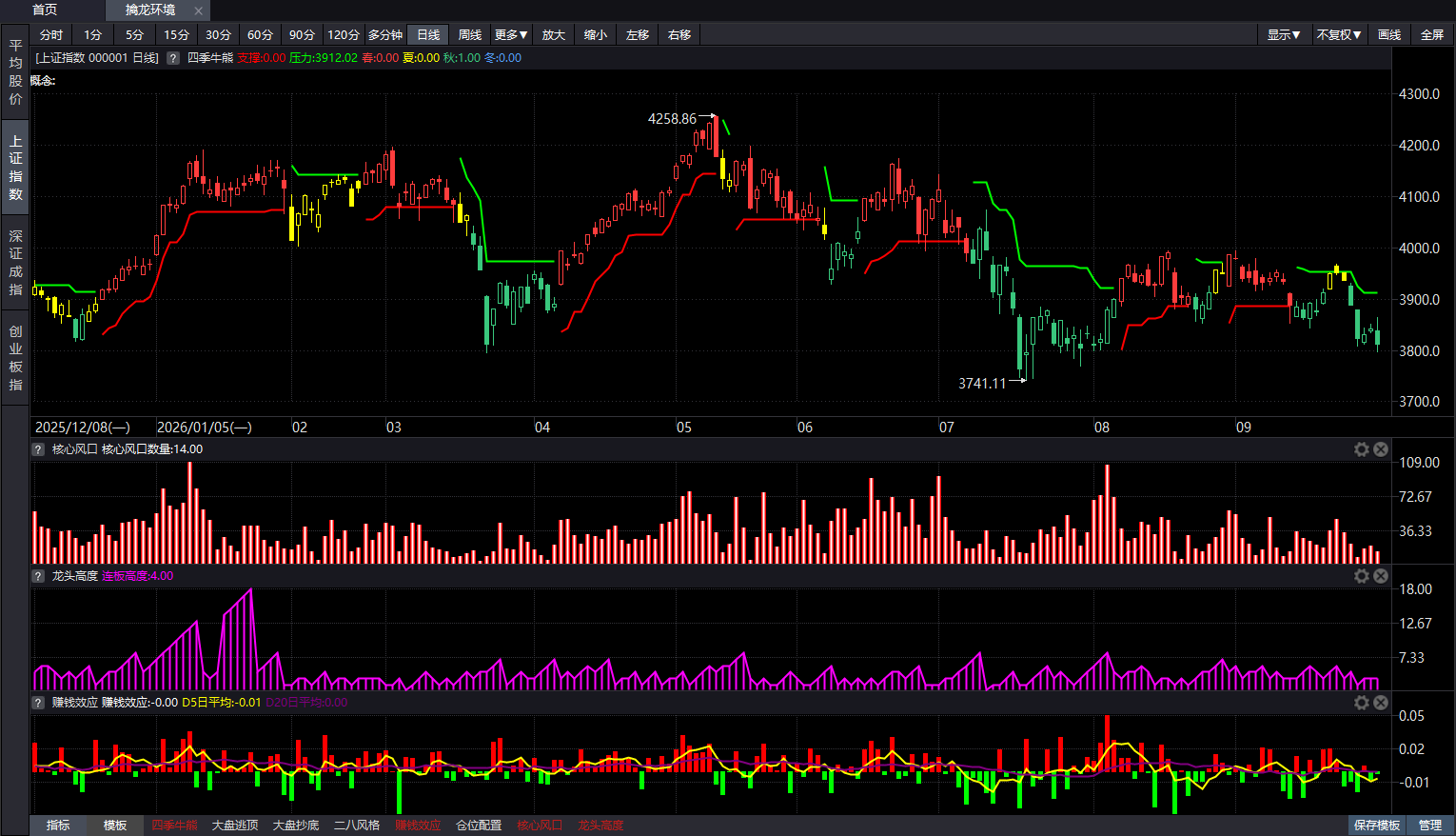This screenshot has width=1456, height=836.
Task: Select 周线 weekly period
Action: click(470, 34)
